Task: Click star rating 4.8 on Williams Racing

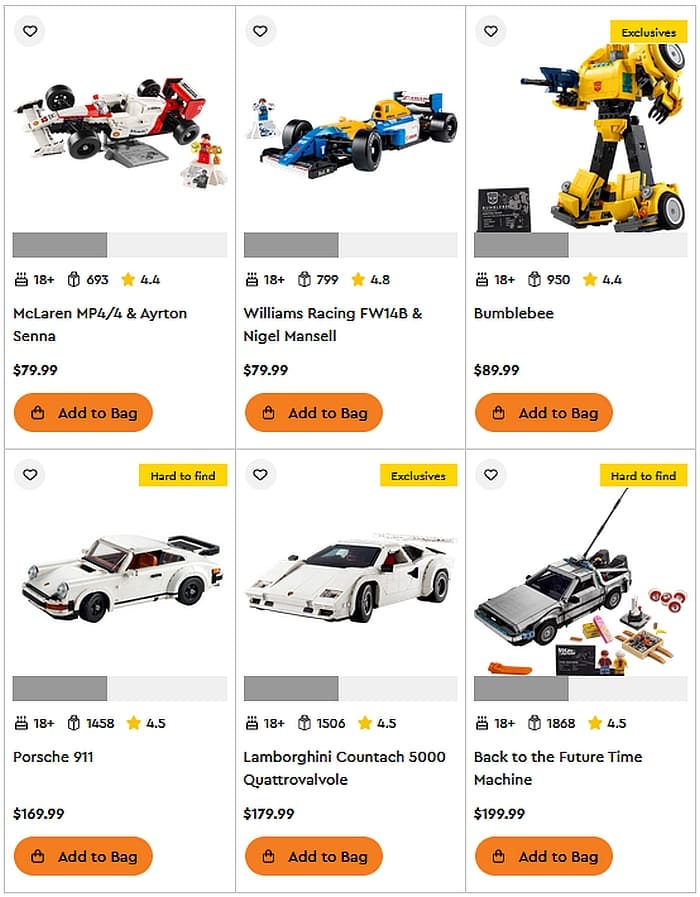Action: tap(371, 280)
